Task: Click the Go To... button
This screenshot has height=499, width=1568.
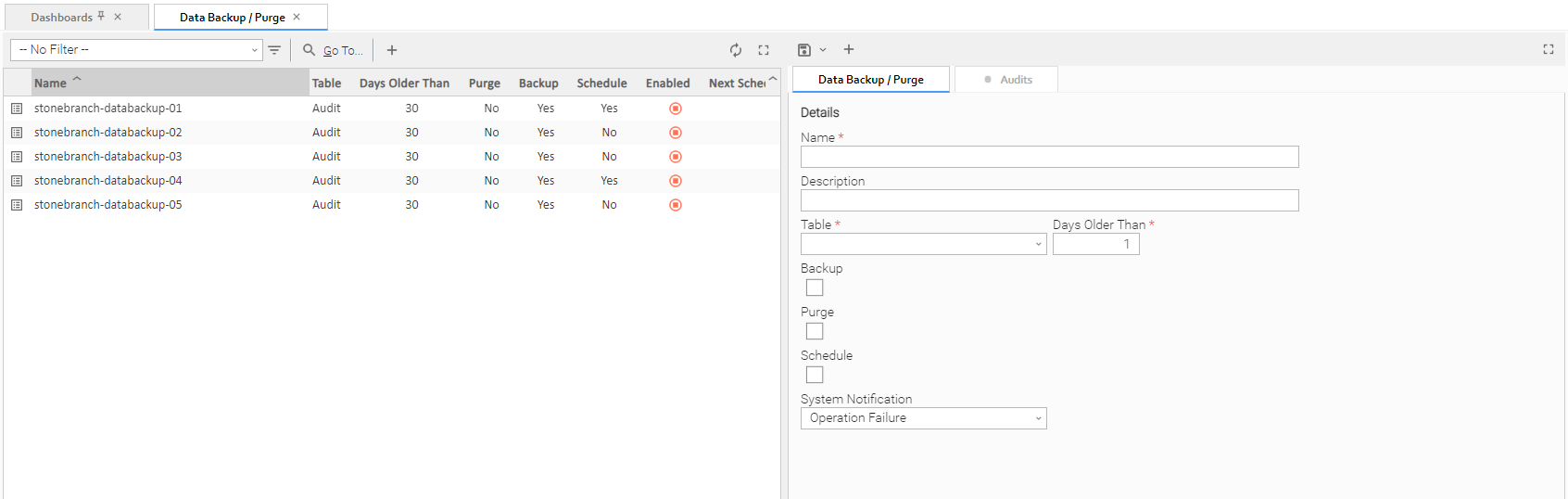Action: coord(343,51)
